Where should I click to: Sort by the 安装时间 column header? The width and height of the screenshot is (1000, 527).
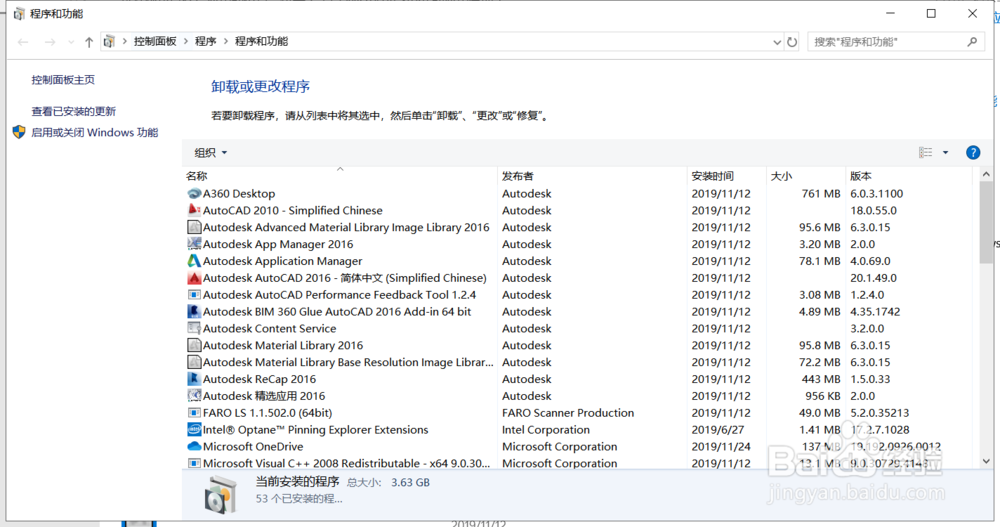726,175
